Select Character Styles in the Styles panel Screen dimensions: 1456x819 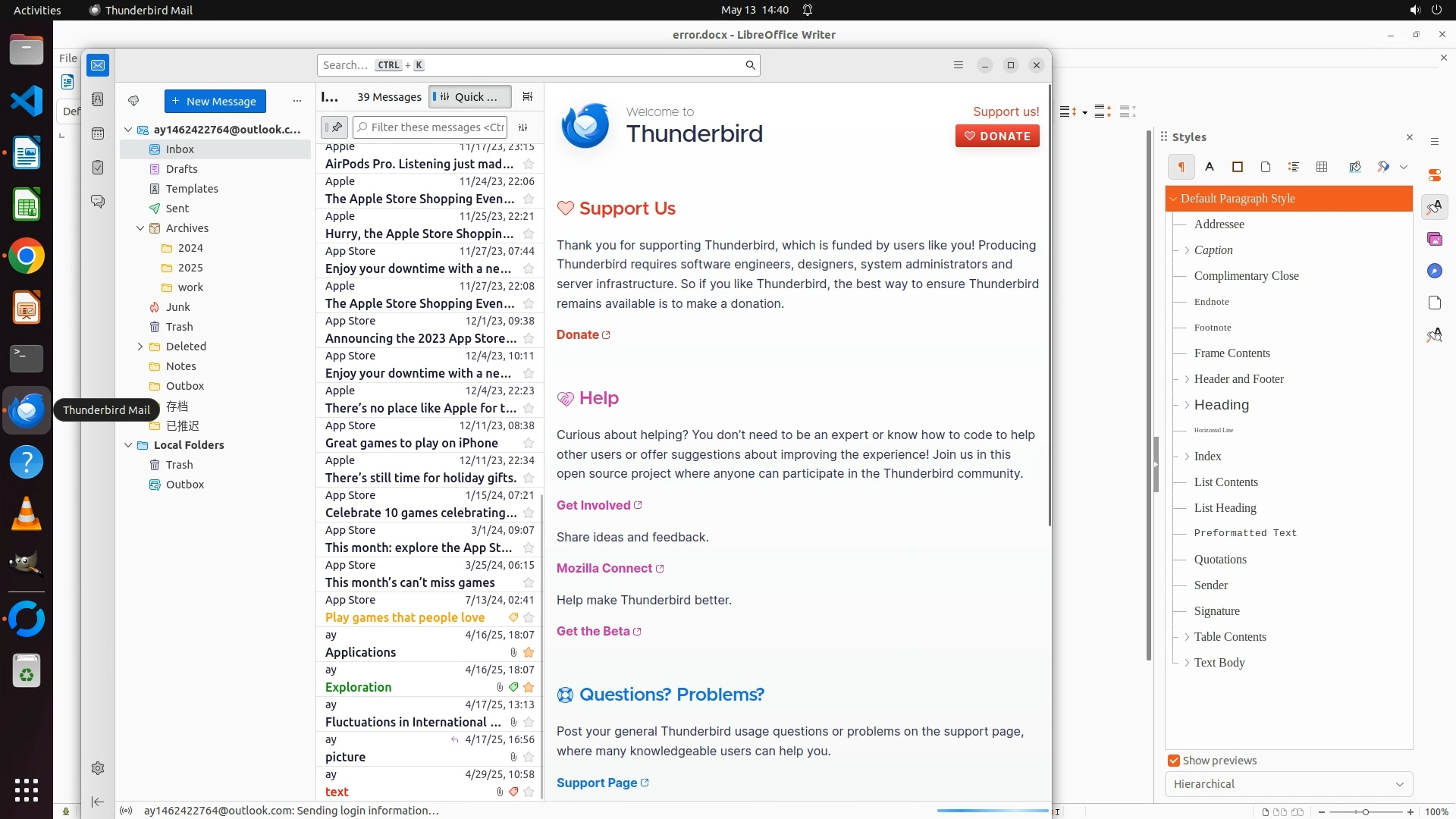(x=1210, y=167)
